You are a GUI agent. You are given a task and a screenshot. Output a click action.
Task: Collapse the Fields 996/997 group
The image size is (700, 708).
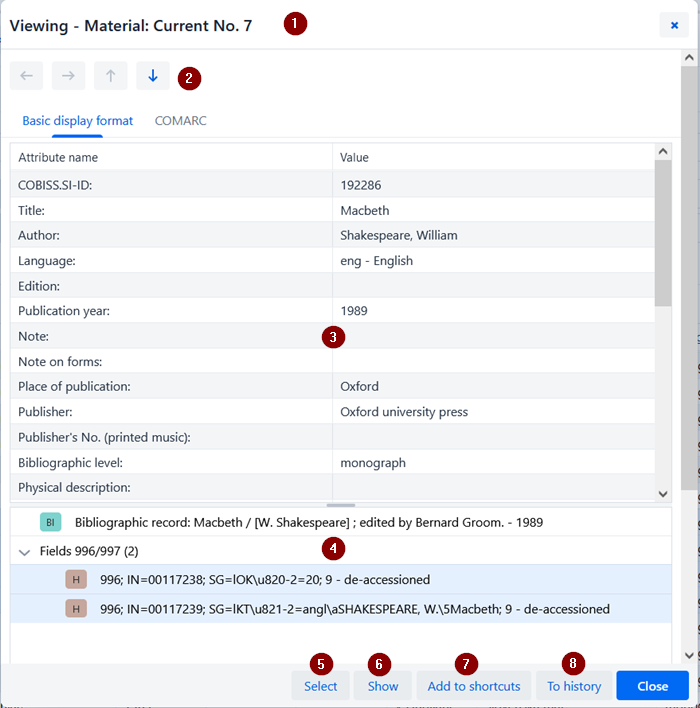(x=24, y=551)
